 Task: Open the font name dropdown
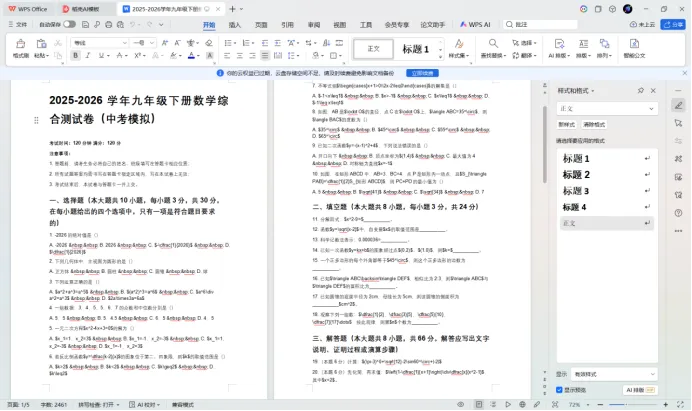tap(124, 43)
